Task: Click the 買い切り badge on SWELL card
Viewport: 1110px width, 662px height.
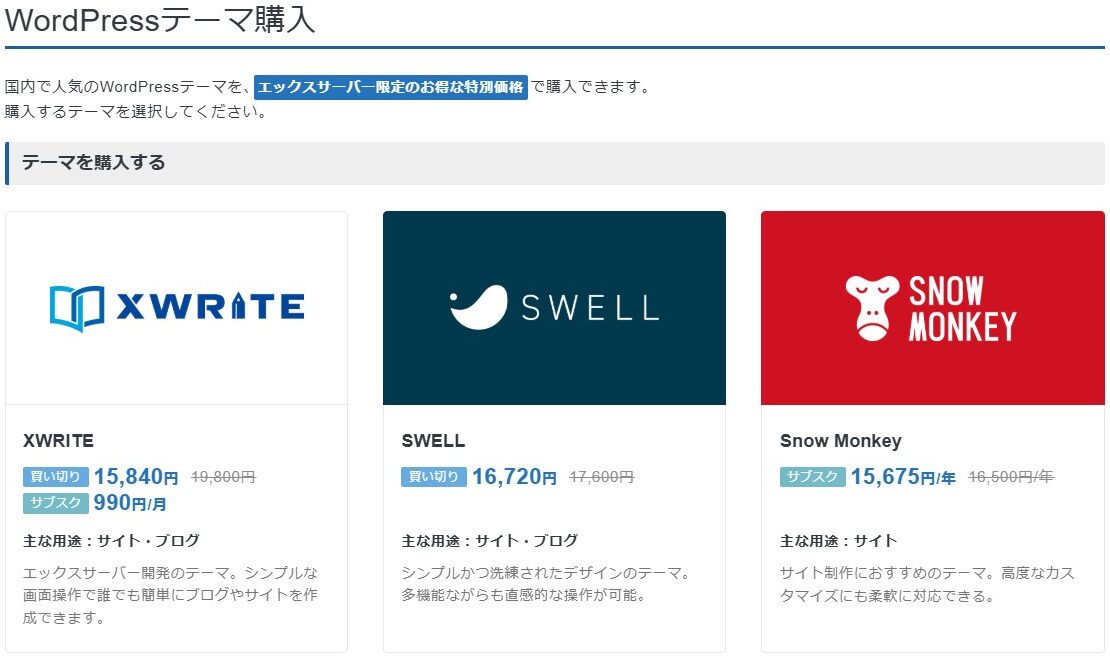Action: (x=433, y=476)
